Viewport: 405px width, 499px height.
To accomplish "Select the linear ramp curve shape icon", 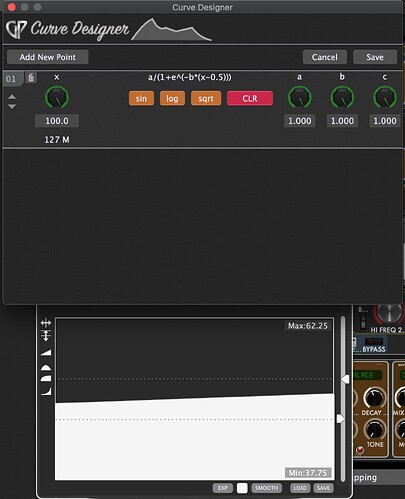I will coord(46,353).
